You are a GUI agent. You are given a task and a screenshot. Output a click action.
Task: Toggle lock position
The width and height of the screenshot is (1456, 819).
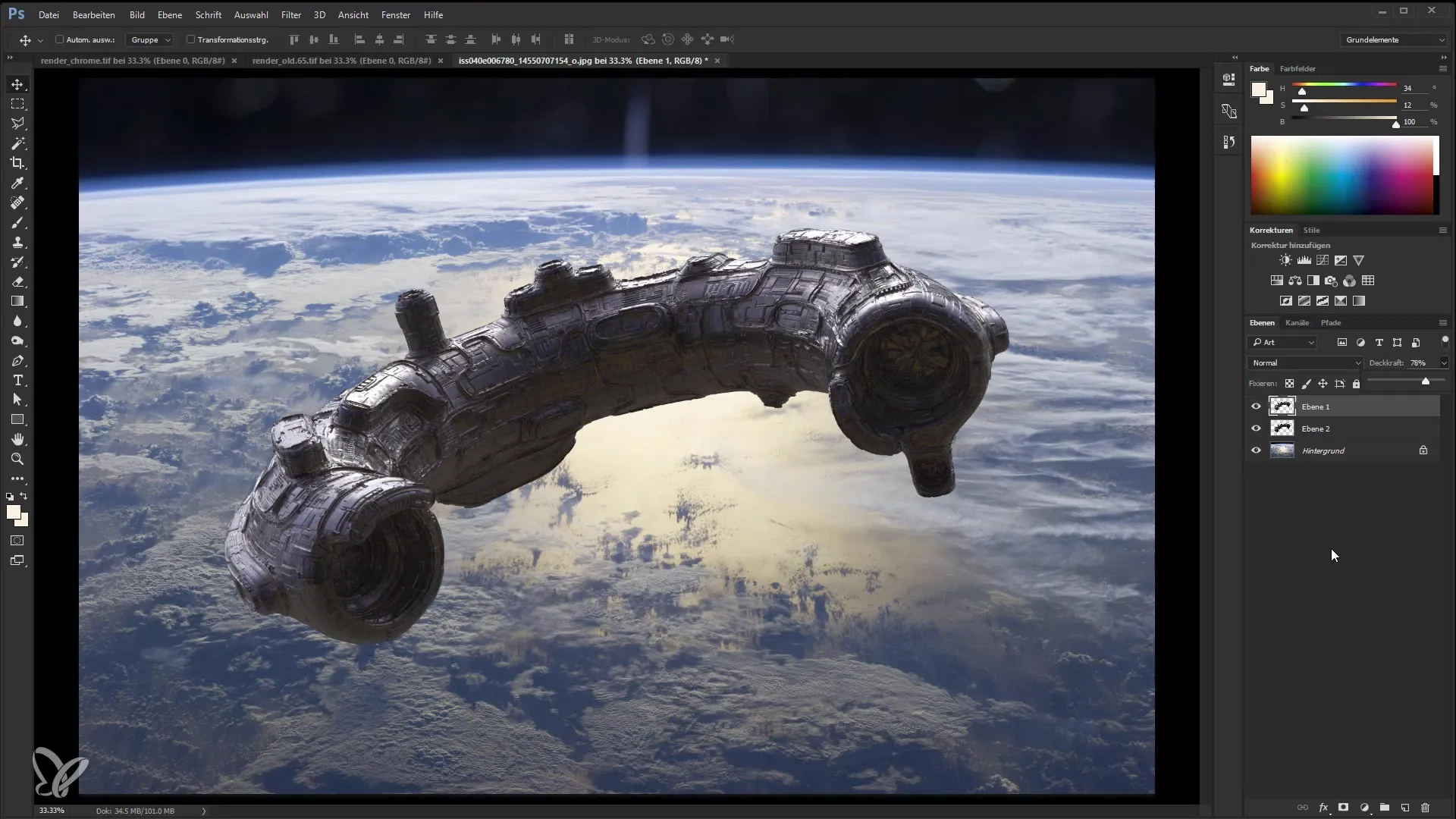point(1323,384)
